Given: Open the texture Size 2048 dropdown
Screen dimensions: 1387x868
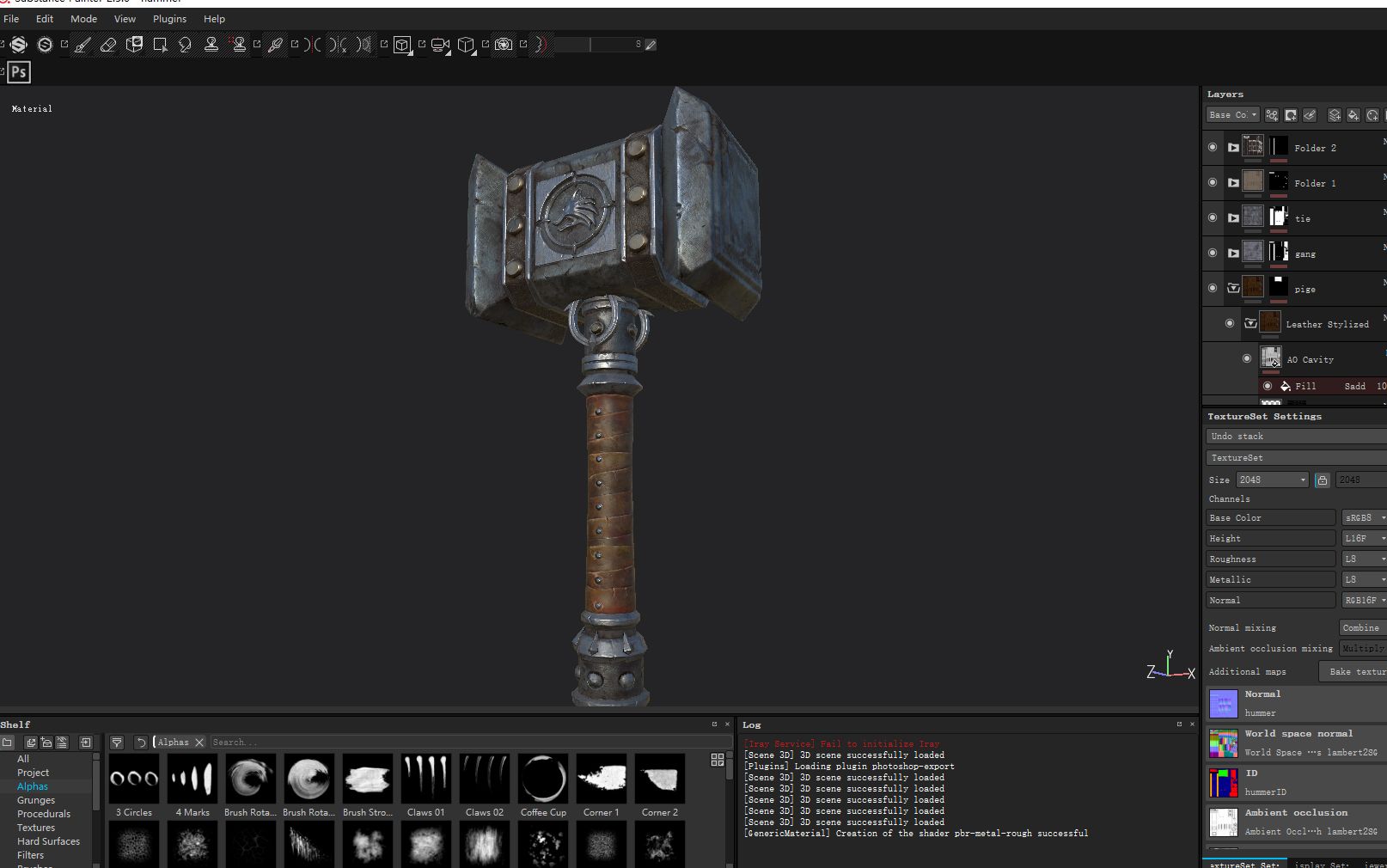Looking at the screenshot, I should pos(1272,480).
